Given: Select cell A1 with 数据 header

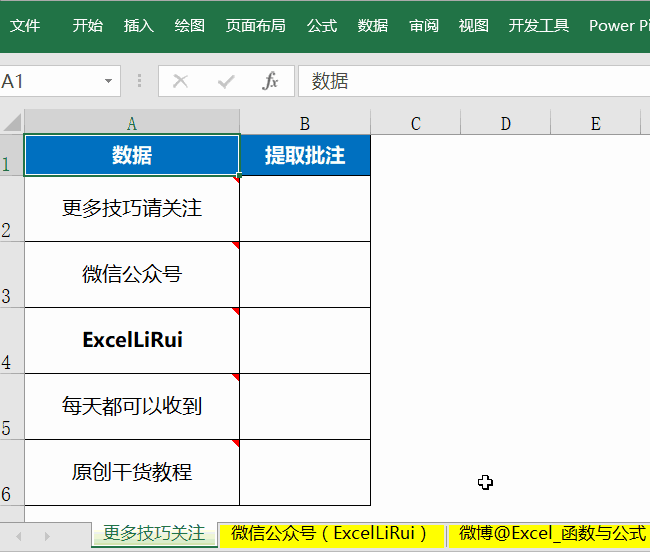Looking at the screenshot, I should 132,155.
